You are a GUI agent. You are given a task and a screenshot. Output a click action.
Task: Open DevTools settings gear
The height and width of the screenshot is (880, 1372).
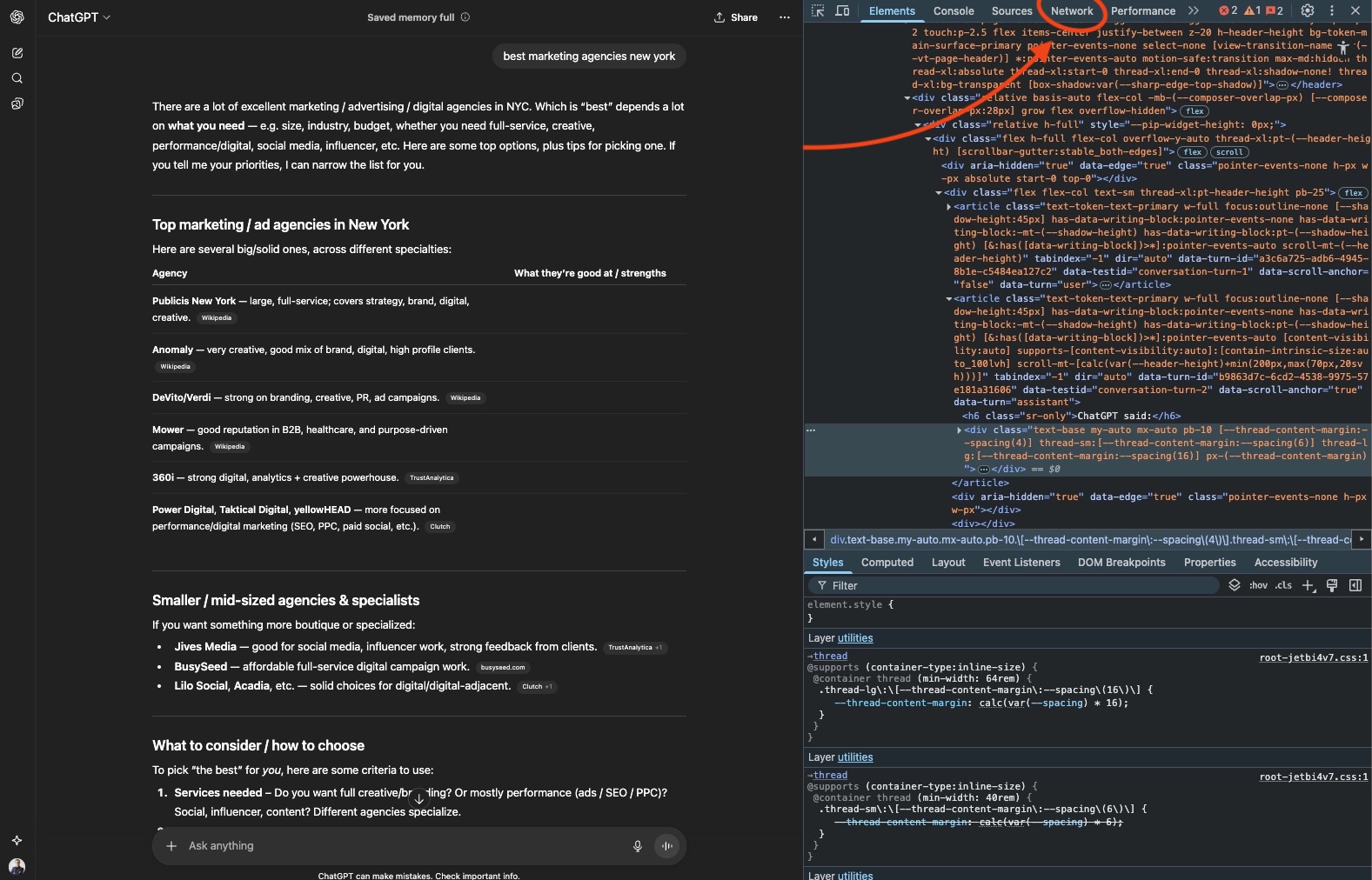[x=1308, y=11]
